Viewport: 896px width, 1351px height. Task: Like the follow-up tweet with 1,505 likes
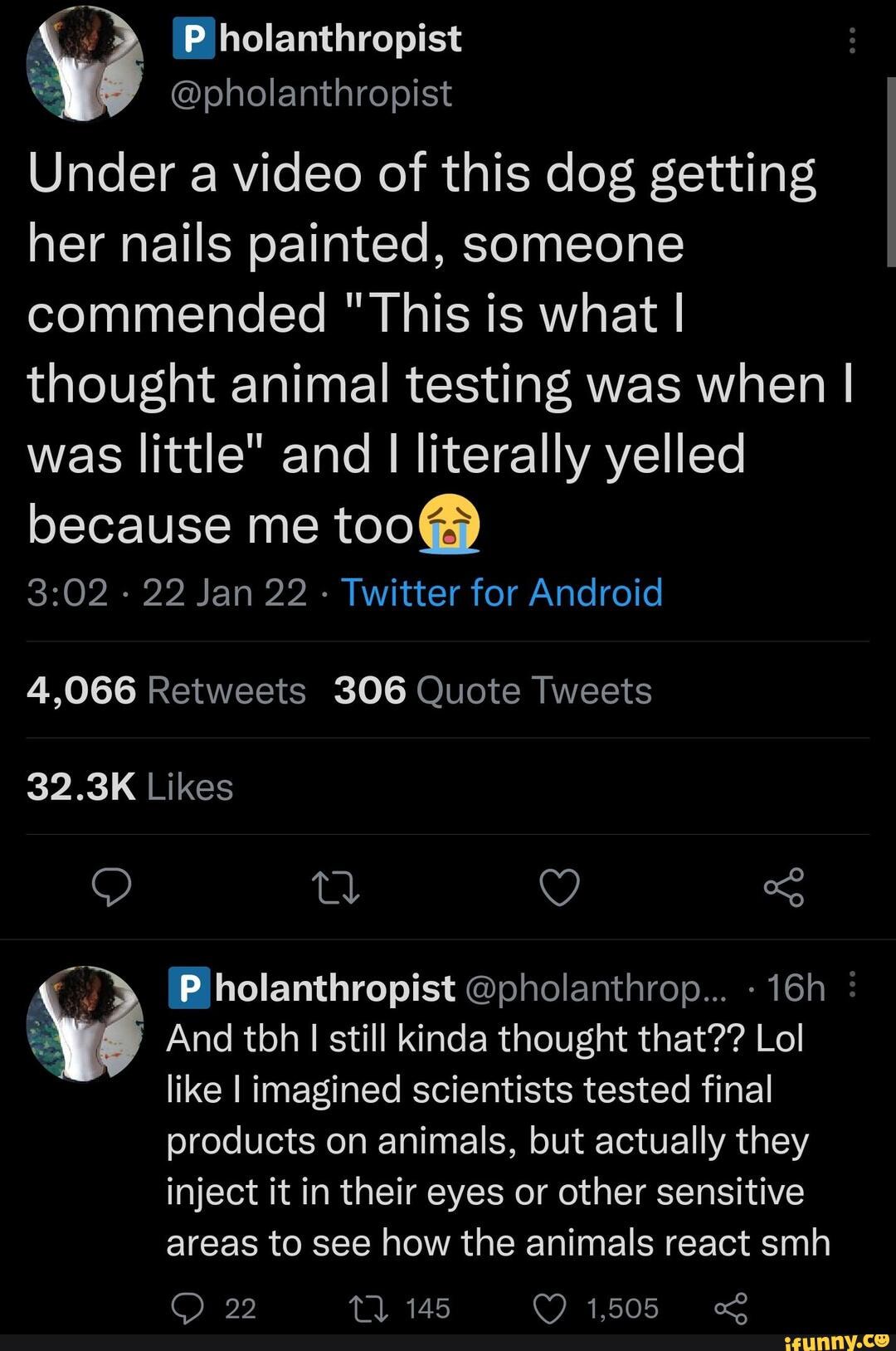coord(549,1309)
